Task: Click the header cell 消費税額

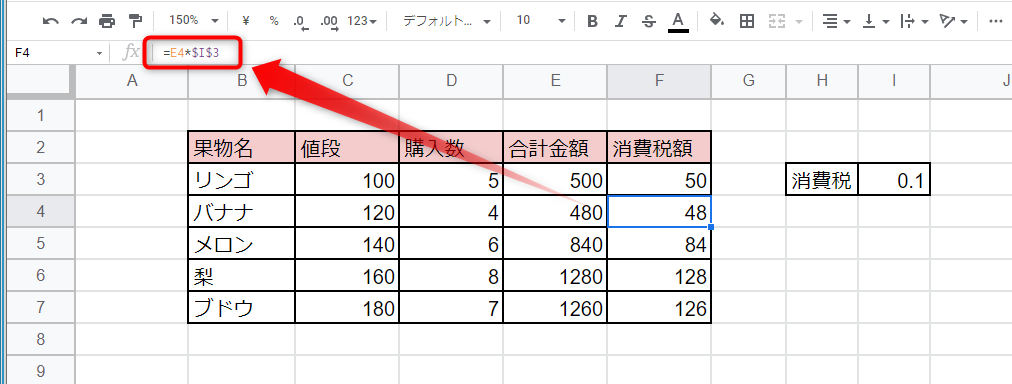Action: tap(659, 148)
